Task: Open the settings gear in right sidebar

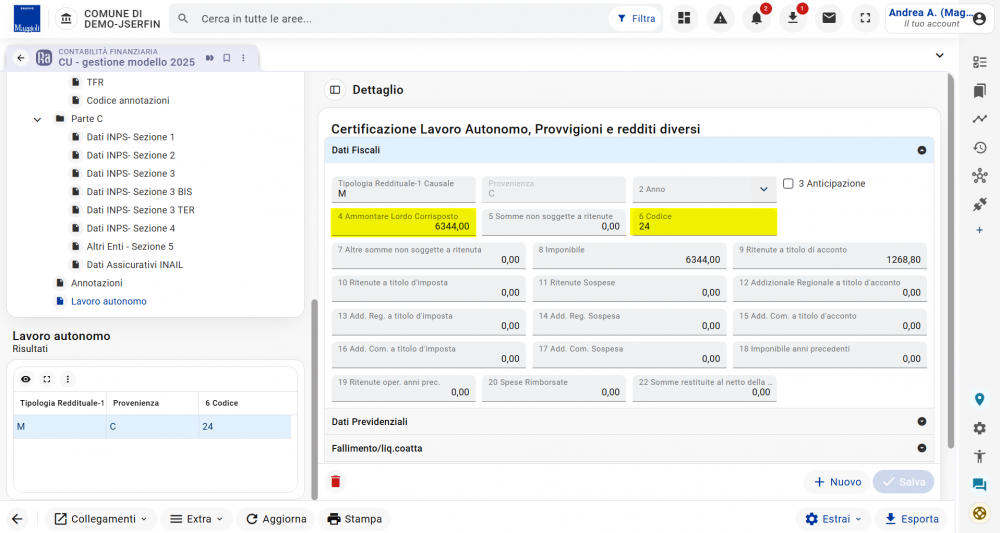Action: [980, 428]
